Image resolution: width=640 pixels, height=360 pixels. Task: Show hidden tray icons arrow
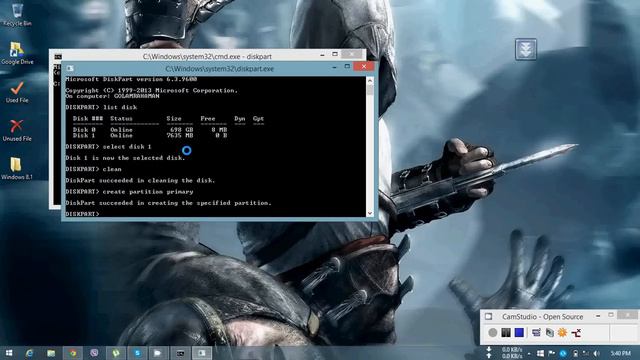pos(529,353)
